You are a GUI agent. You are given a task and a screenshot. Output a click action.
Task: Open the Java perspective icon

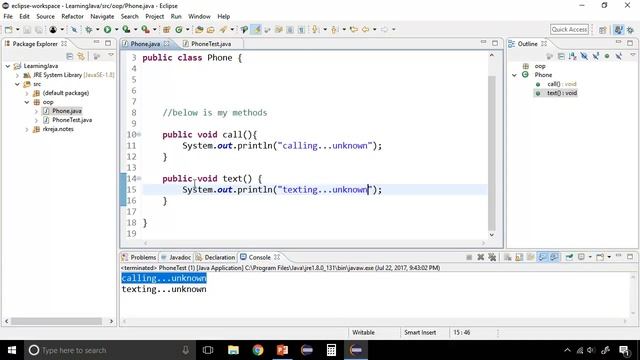[x=618, y=30]
